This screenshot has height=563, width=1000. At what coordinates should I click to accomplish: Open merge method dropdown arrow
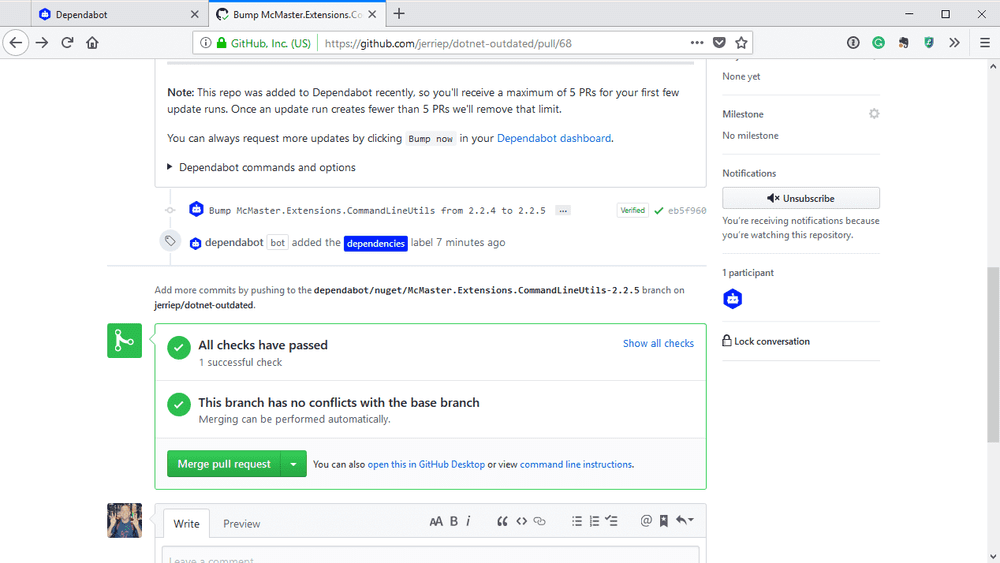[x=293, y=464]
